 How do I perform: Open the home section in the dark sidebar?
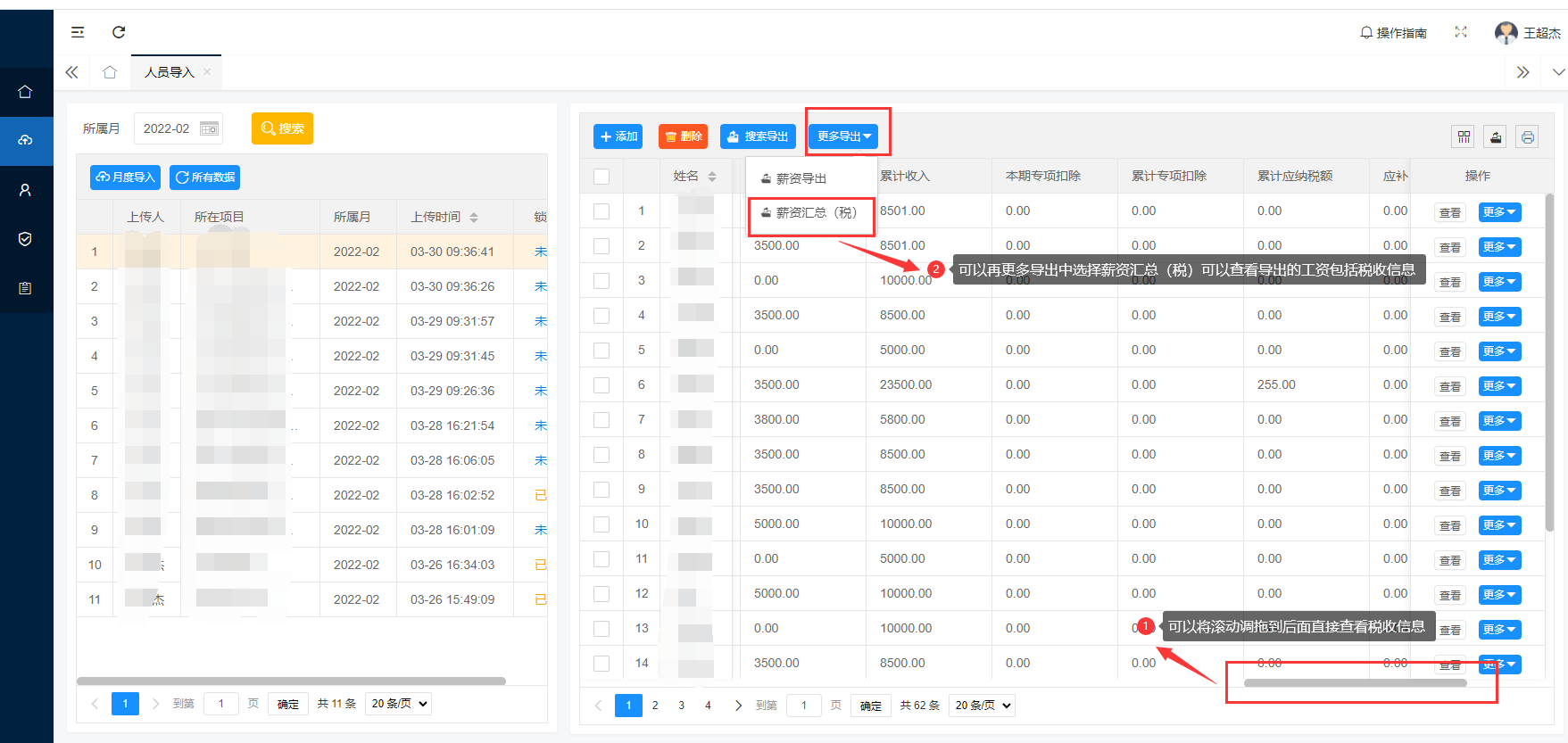(x=25, y=92)
